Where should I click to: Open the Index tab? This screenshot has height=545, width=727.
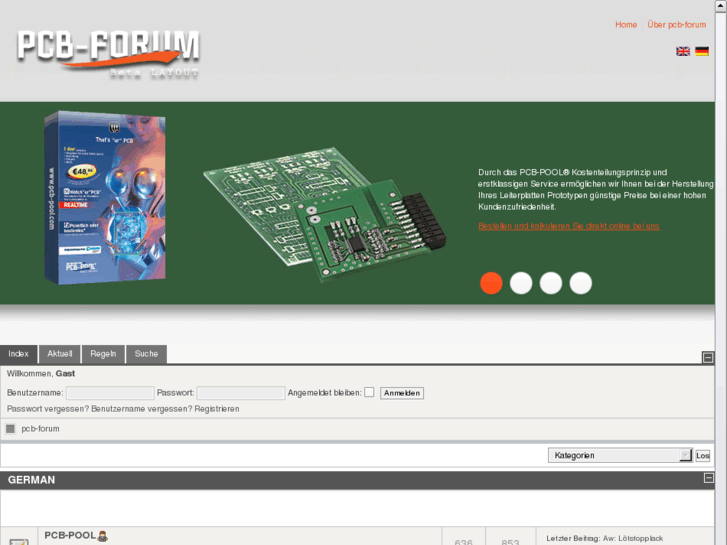pos(19,354)
